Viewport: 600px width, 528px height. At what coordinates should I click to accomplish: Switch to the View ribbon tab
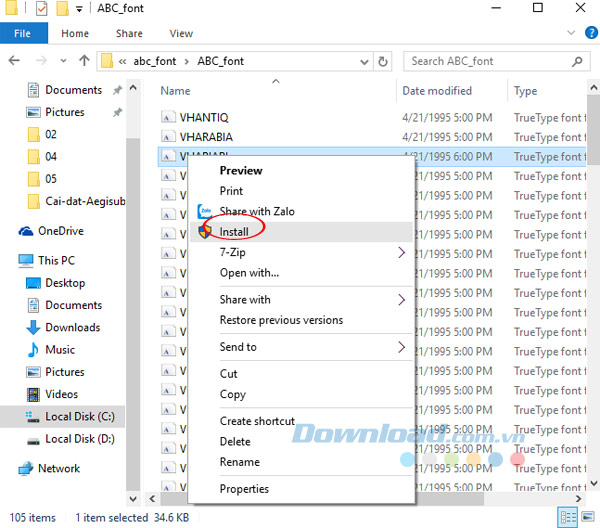181,34
